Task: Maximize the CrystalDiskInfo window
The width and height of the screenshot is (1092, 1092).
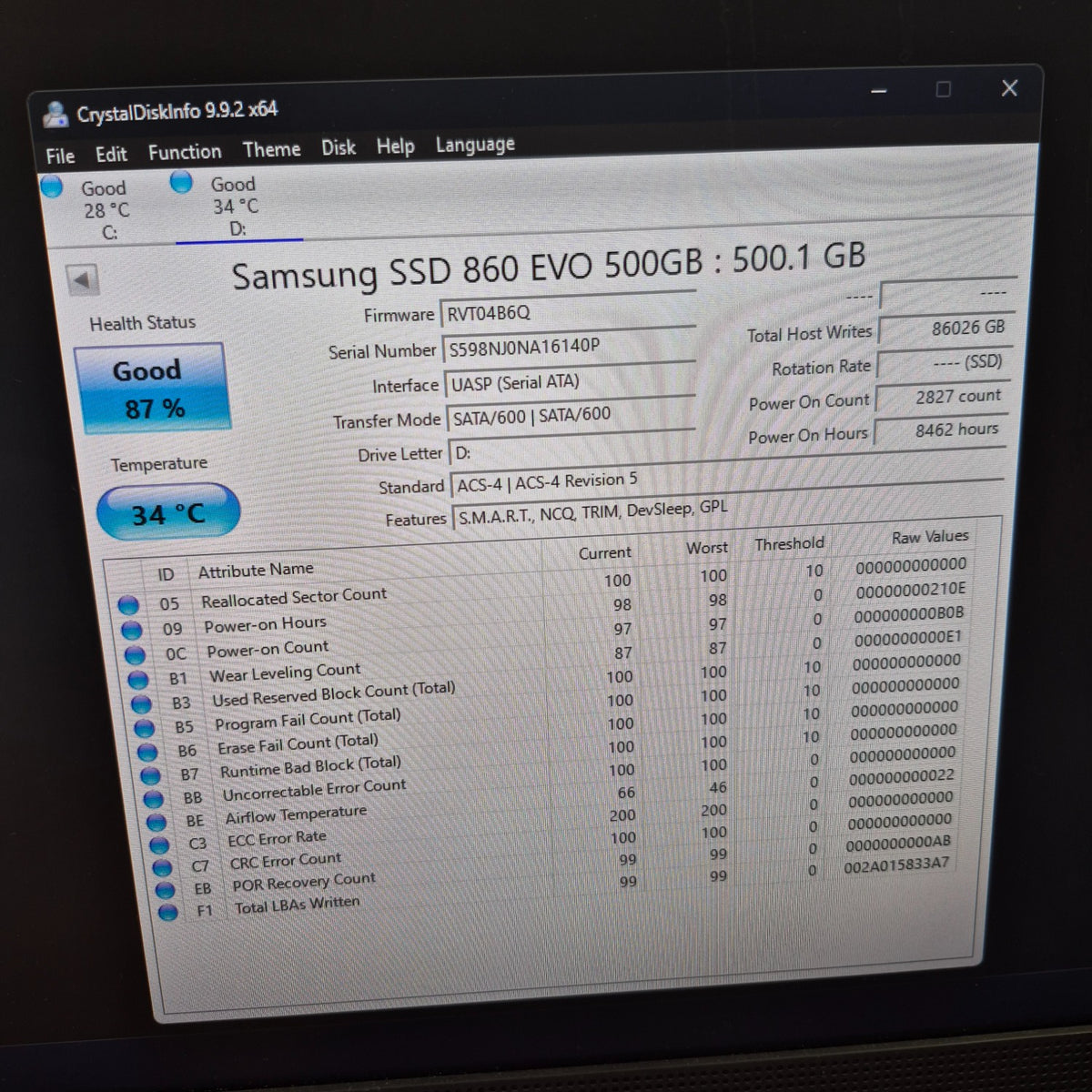Action: coord(944,89)
